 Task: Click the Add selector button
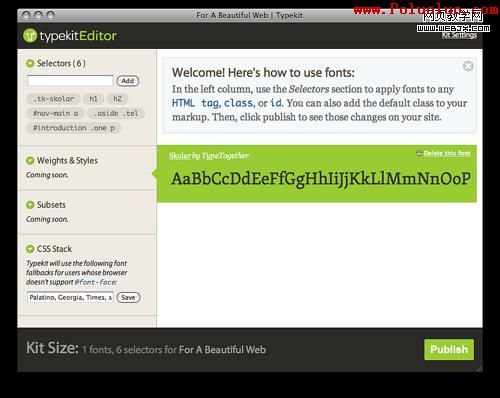click(x=128, y=81)
